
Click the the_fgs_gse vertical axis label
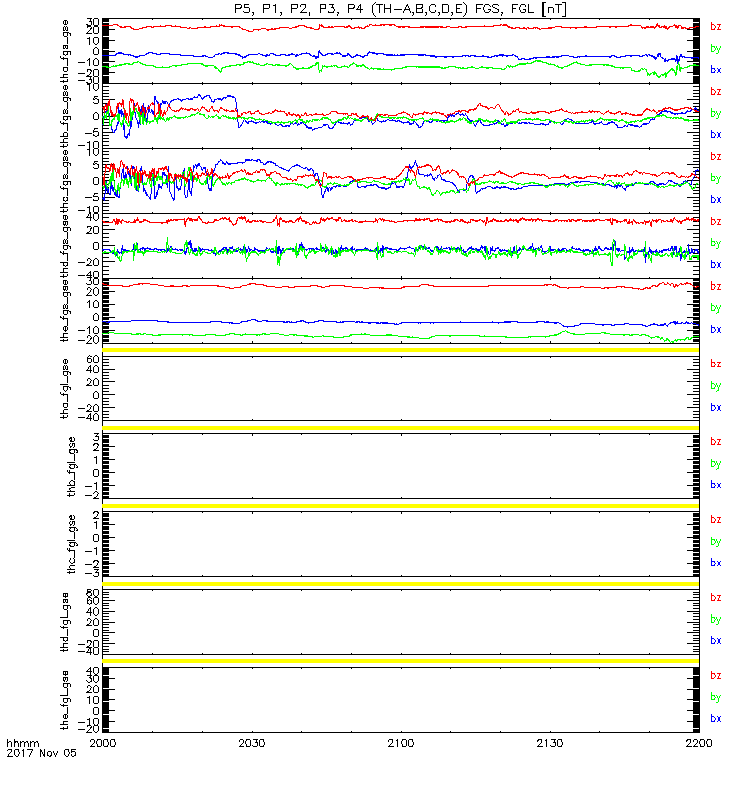(65, 311)
